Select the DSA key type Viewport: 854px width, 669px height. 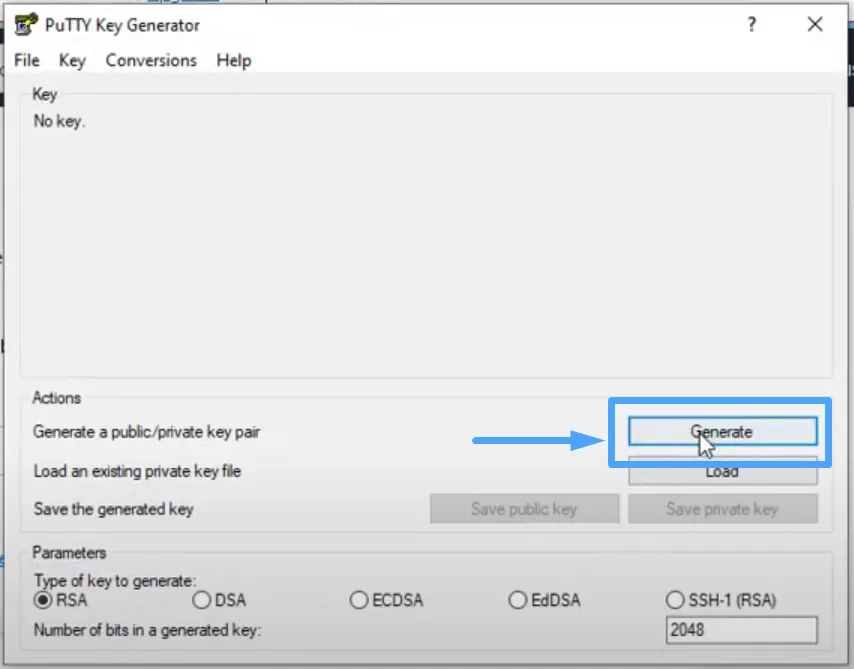(219, 600)
